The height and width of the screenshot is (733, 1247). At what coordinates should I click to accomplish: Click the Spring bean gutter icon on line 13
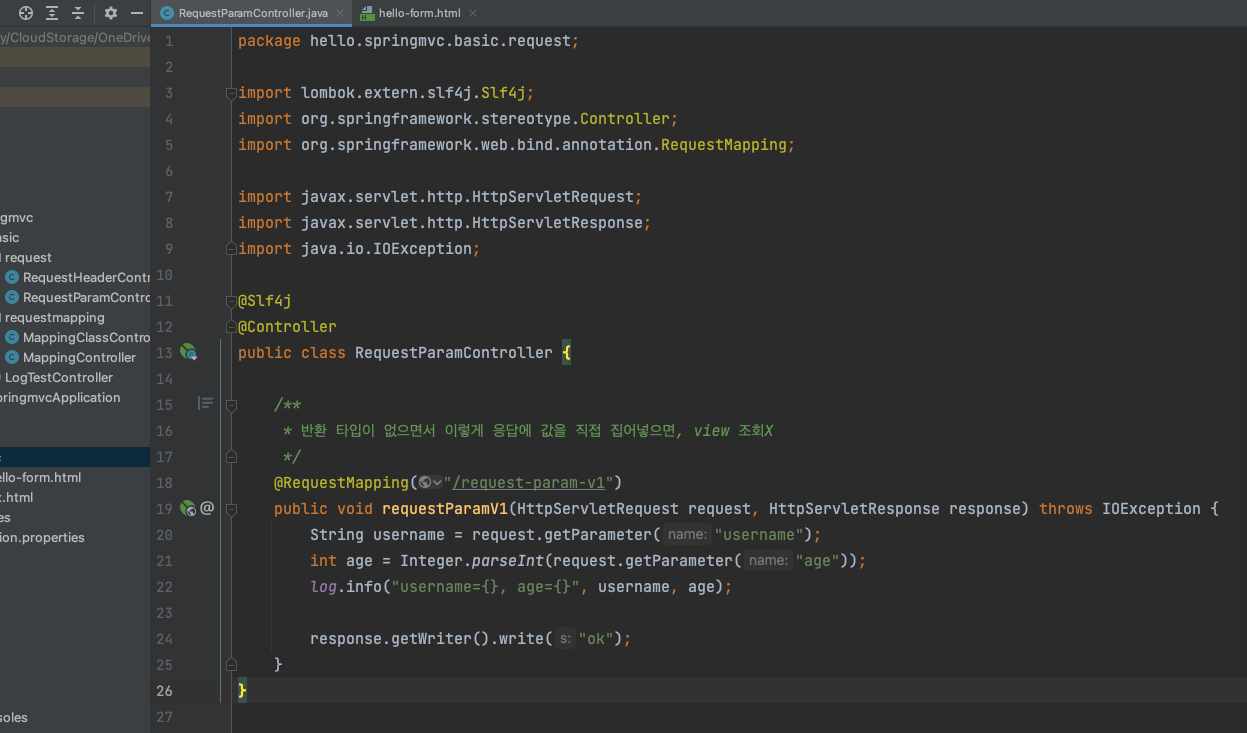click(188, 352)
